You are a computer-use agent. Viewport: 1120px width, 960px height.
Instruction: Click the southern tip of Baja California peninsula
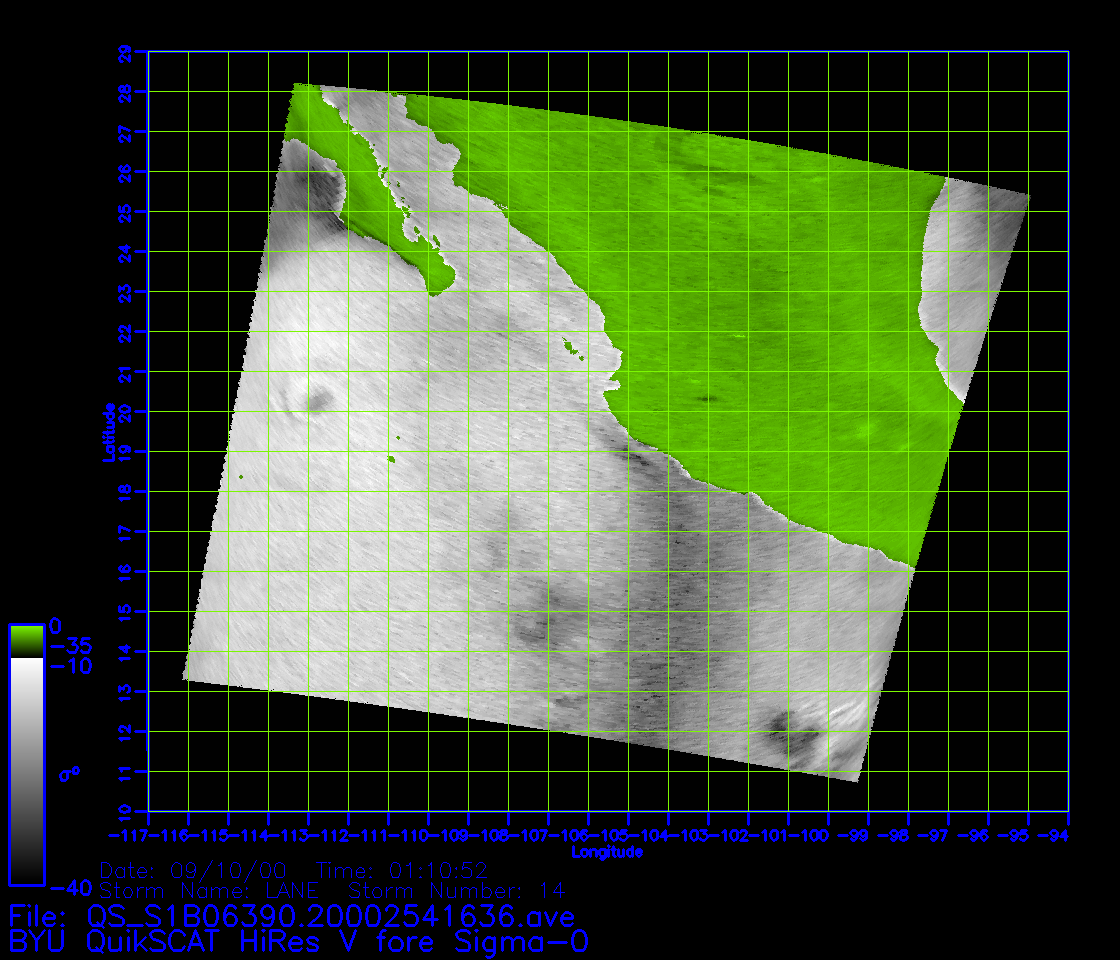[x=435, y=288]
